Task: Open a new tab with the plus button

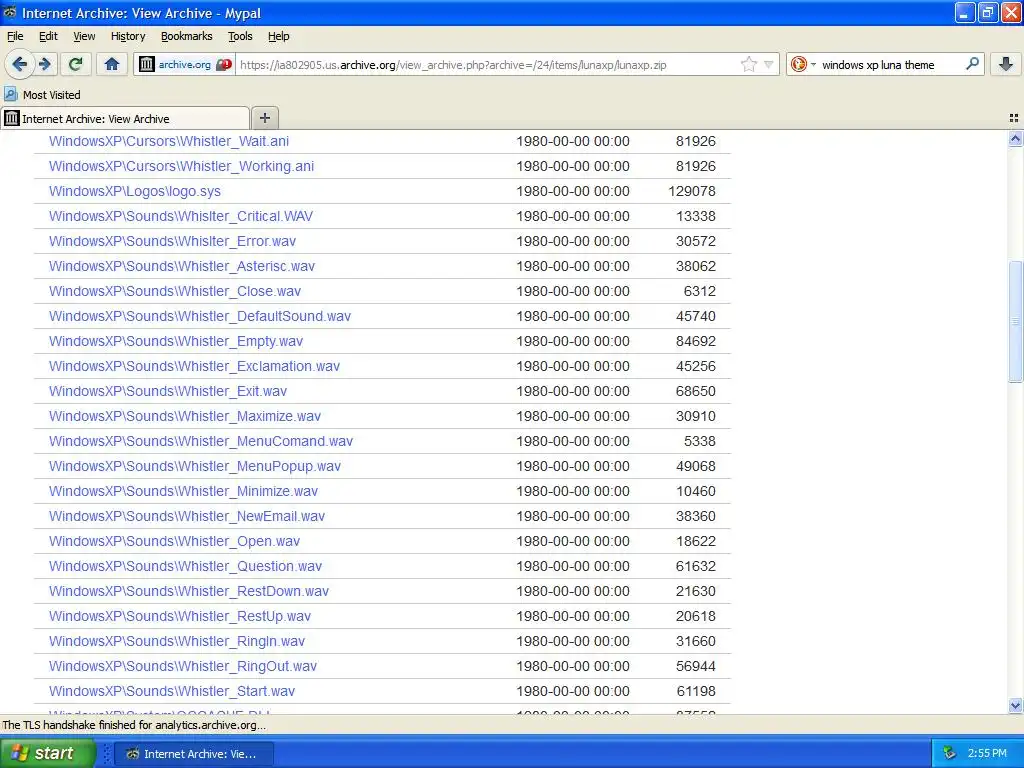Action: point(264,118)
